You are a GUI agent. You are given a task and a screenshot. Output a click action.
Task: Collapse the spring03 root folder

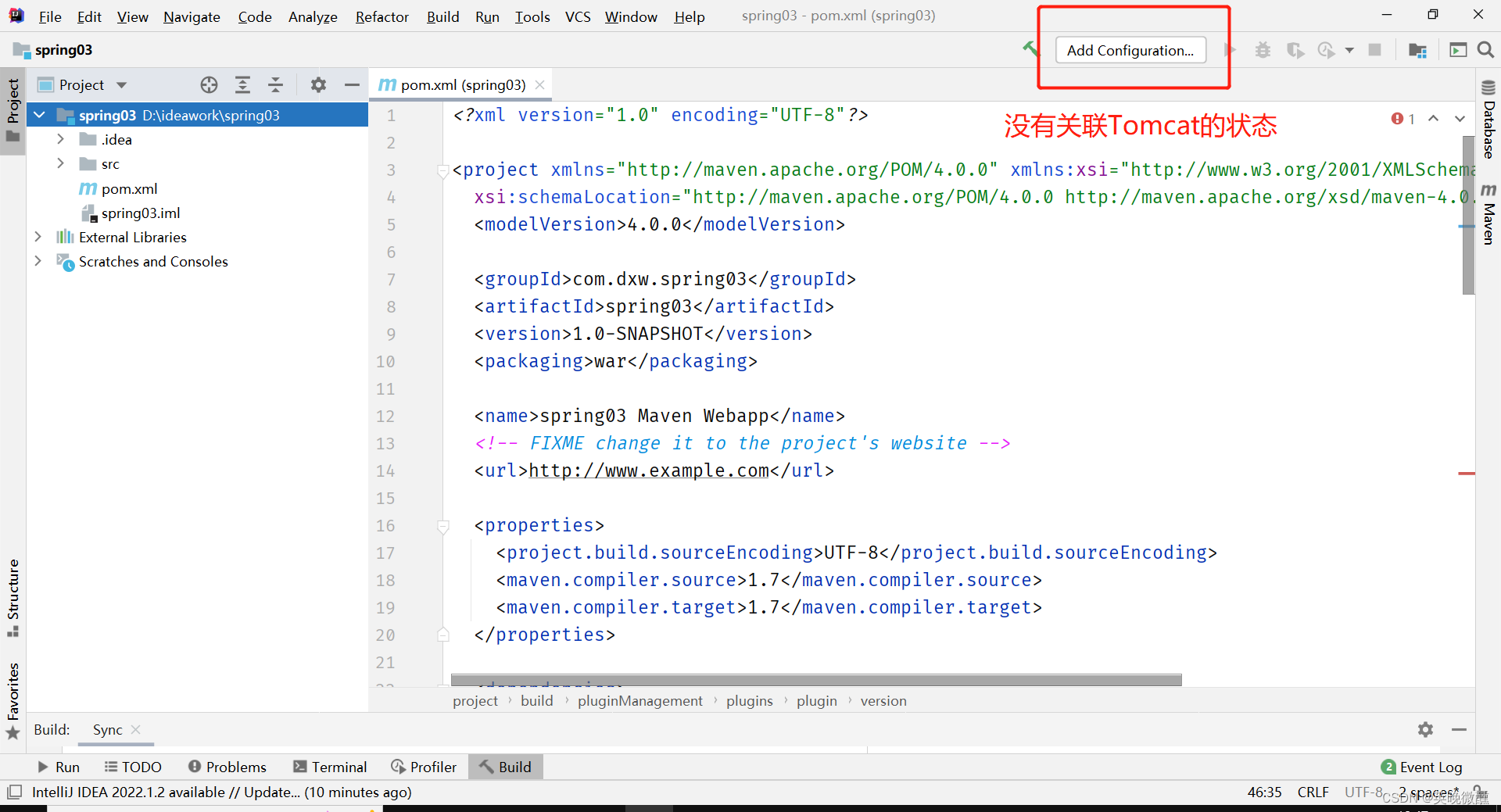39,115
